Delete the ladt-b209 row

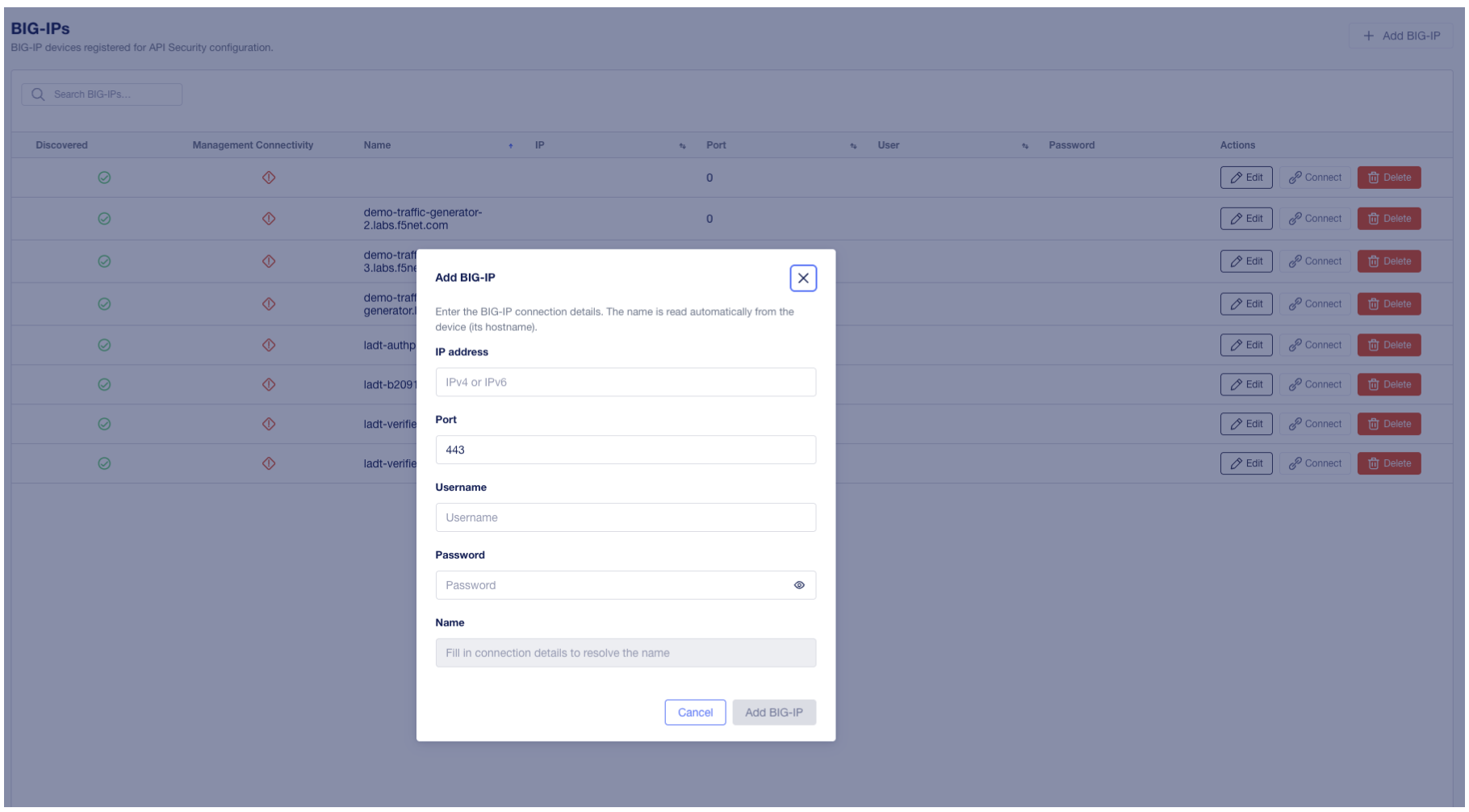[1388, 385]
